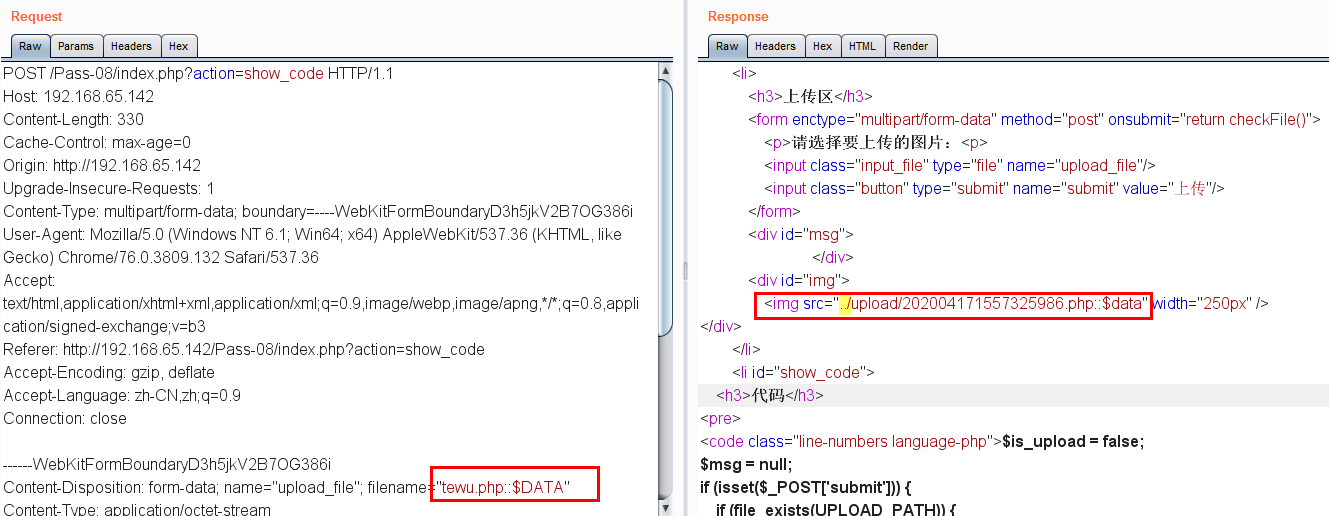Click the Accept-Language: zh-CN line

[122, 396]
